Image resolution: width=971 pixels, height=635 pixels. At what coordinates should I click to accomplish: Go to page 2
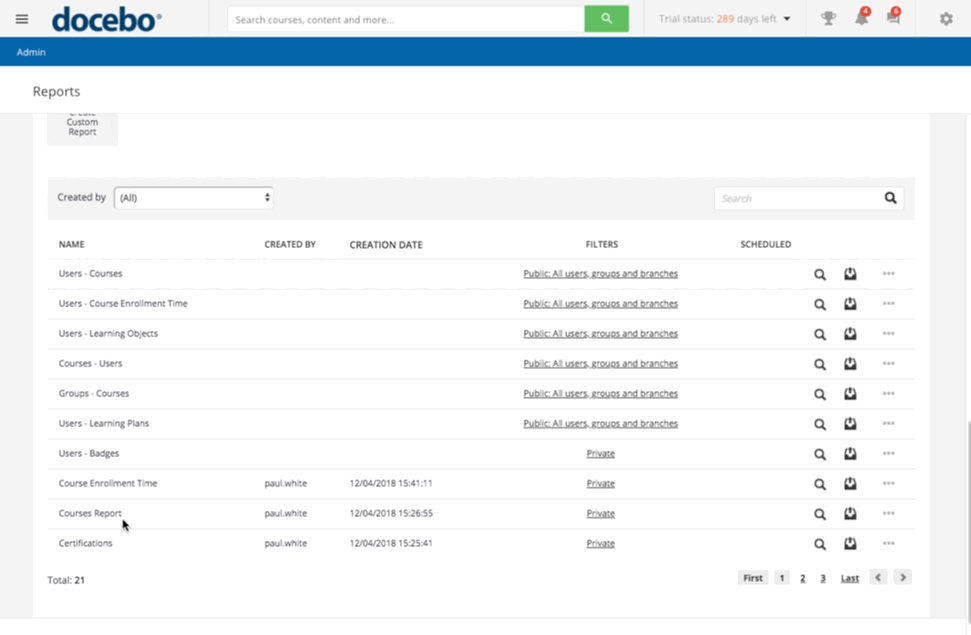click(x=802, y=578)
